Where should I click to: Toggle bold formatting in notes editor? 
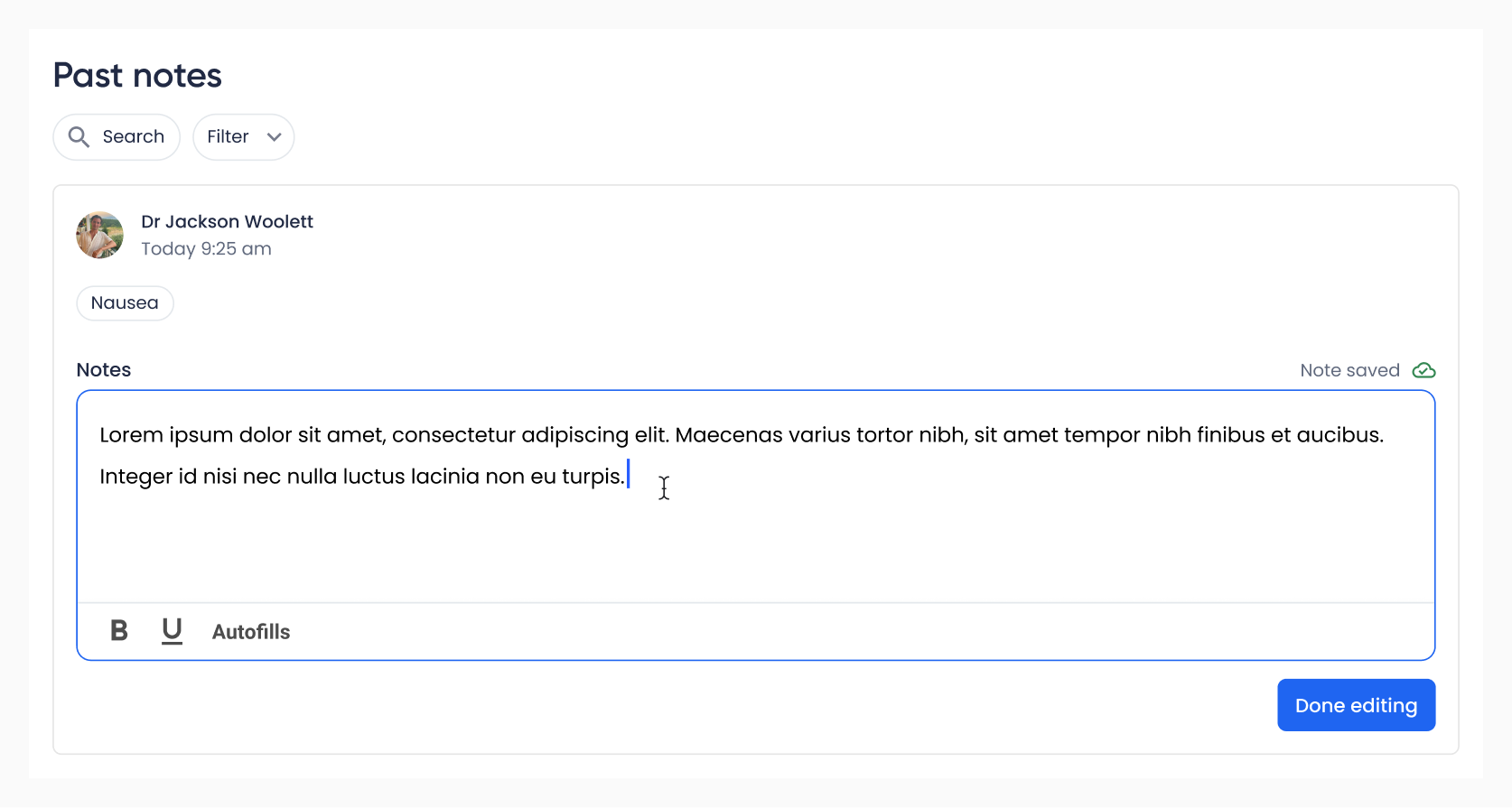click(119, 631)
